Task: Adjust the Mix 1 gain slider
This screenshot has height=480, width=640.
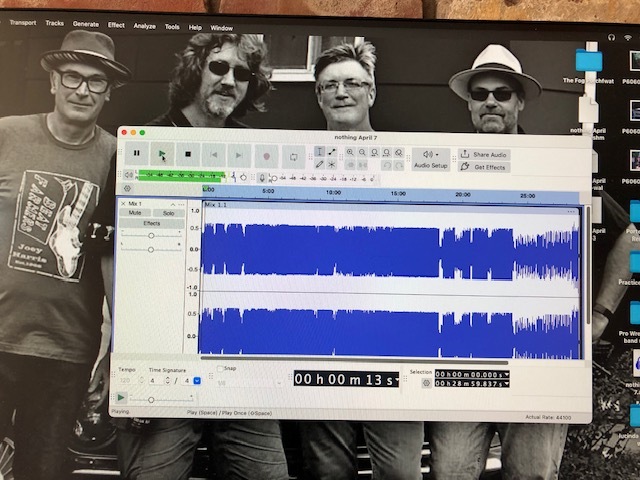Action: click(151, 236)
